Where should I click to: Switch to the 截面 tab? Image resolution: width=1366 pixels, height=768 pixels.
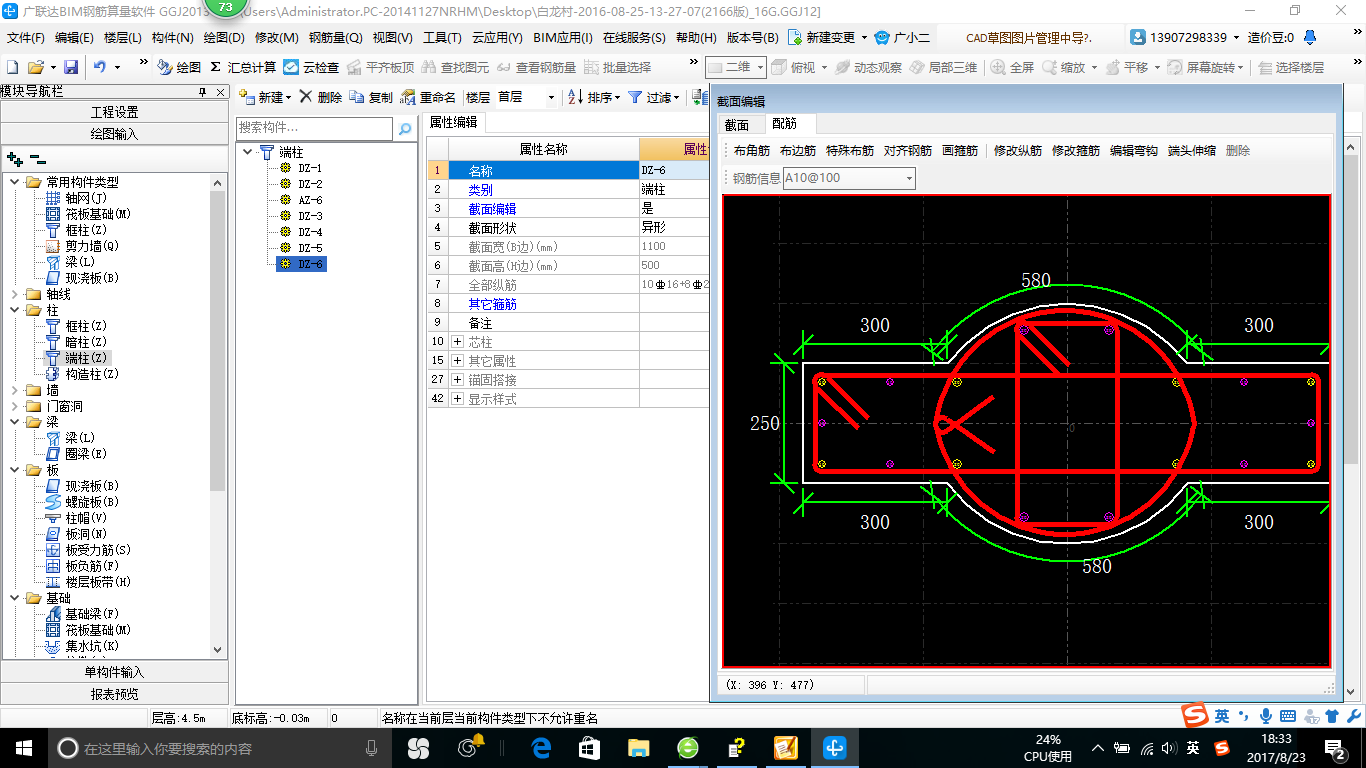tap(737, 125)
